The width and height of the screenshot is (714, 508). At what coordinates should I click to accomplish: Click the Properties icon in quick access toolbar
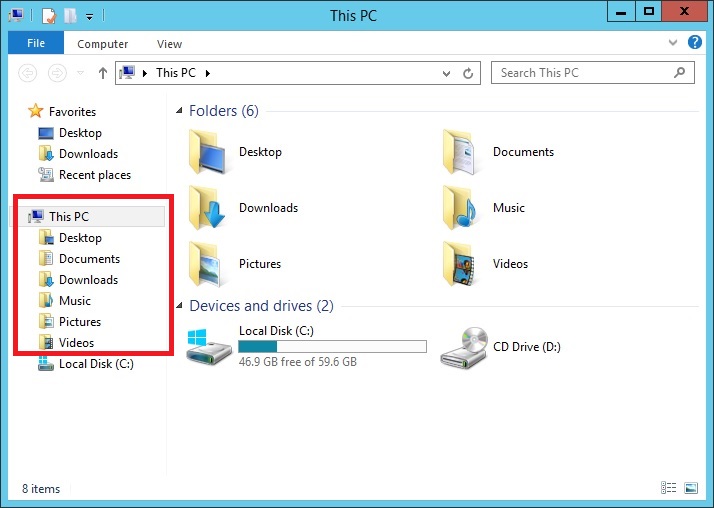coord(48,16)
